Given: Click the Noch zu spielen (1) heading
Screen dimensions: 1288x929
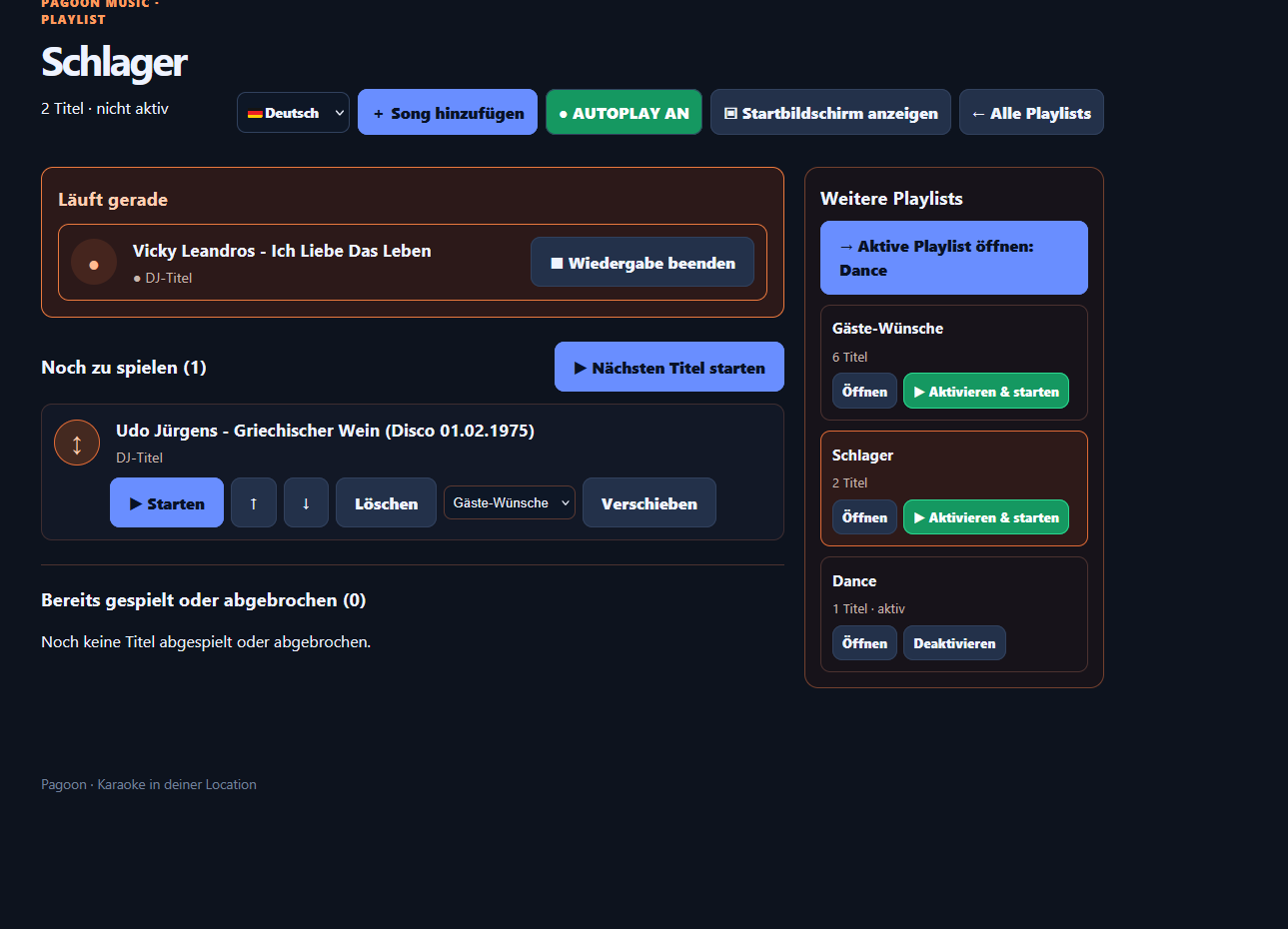Looking at the screenshot, I should [x=124, y=368].
